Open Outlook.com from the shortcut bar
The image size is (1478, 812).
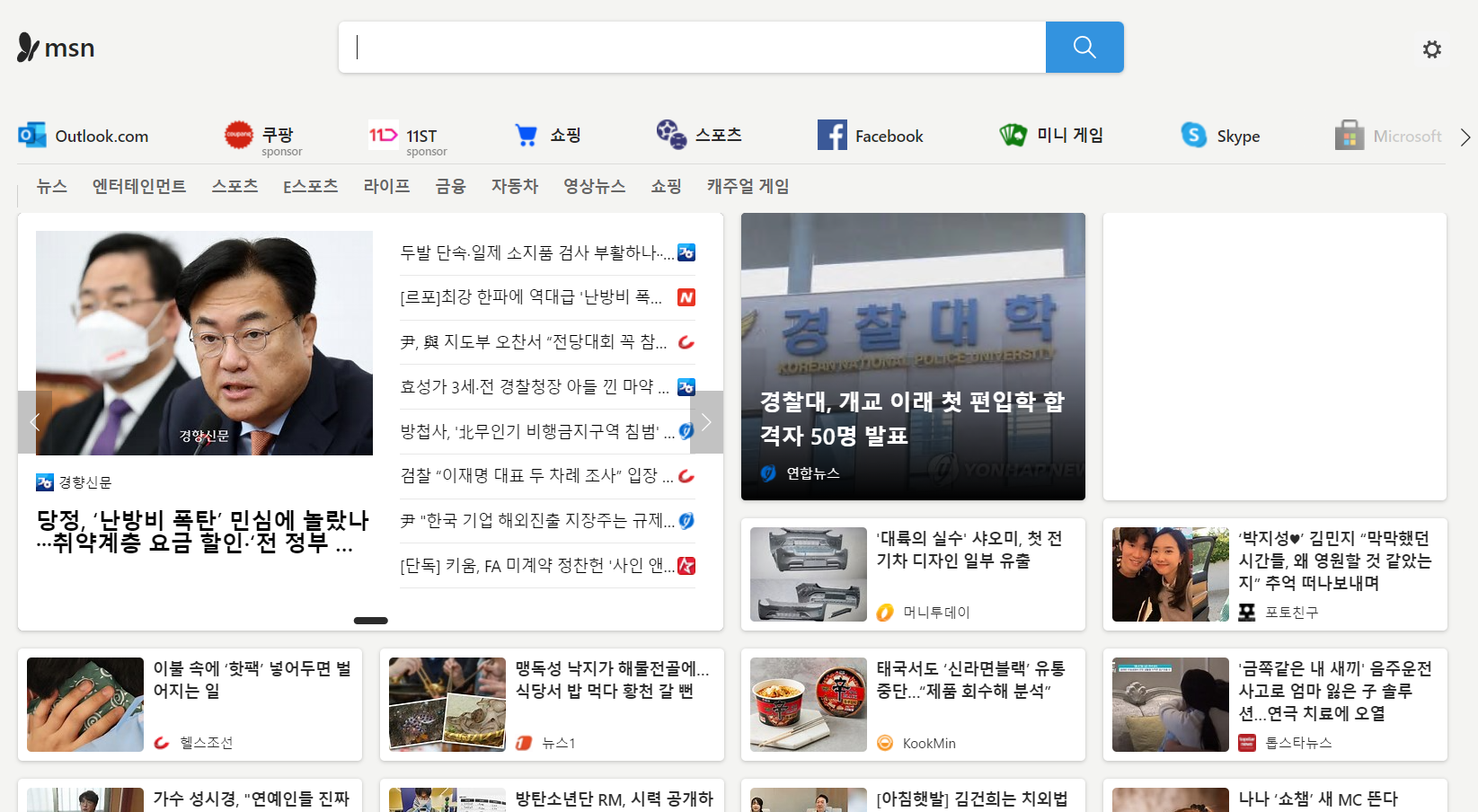click(84, 135)
